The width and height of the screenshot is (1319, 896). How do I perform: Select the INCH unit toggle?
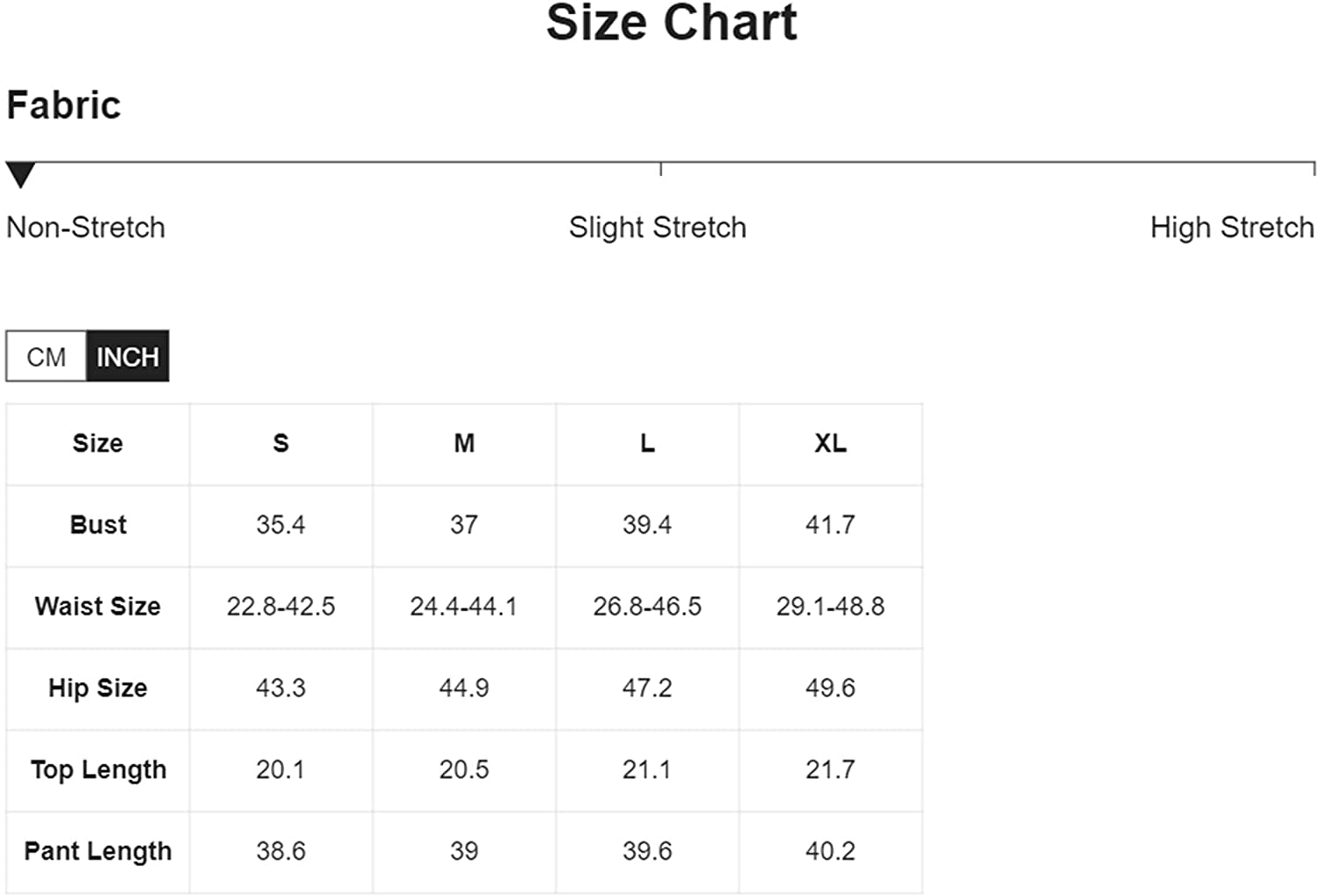click(x=128, y=356)
